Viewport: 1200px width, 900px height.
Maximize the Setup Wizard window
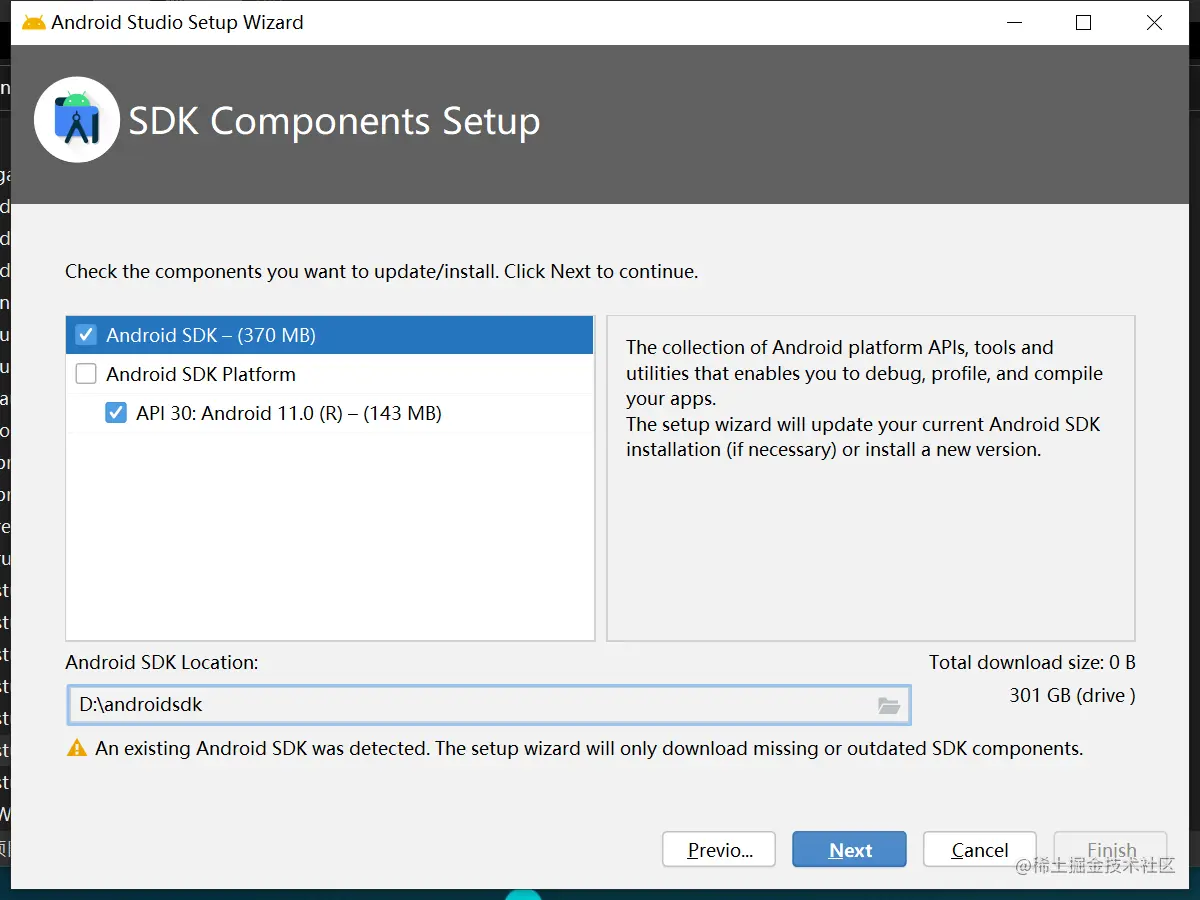point(1083,22)
